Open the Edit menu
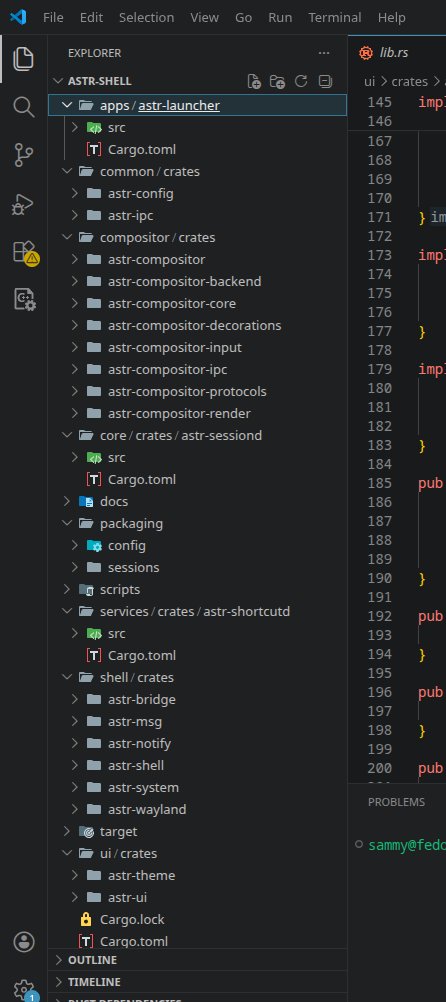The height and width of the screenshot is (1002, 446). pos(91,17)
